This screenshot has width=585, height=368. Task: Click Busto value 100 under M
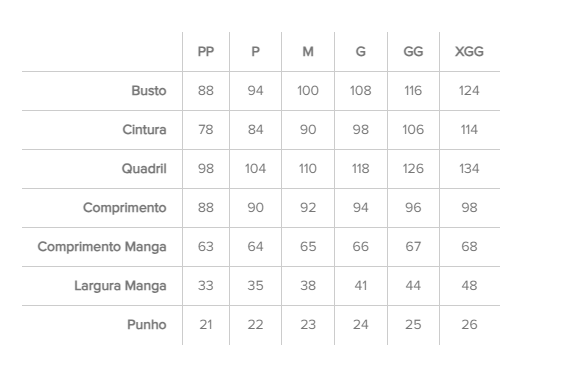pyautogui.click(x=308, y=91)
